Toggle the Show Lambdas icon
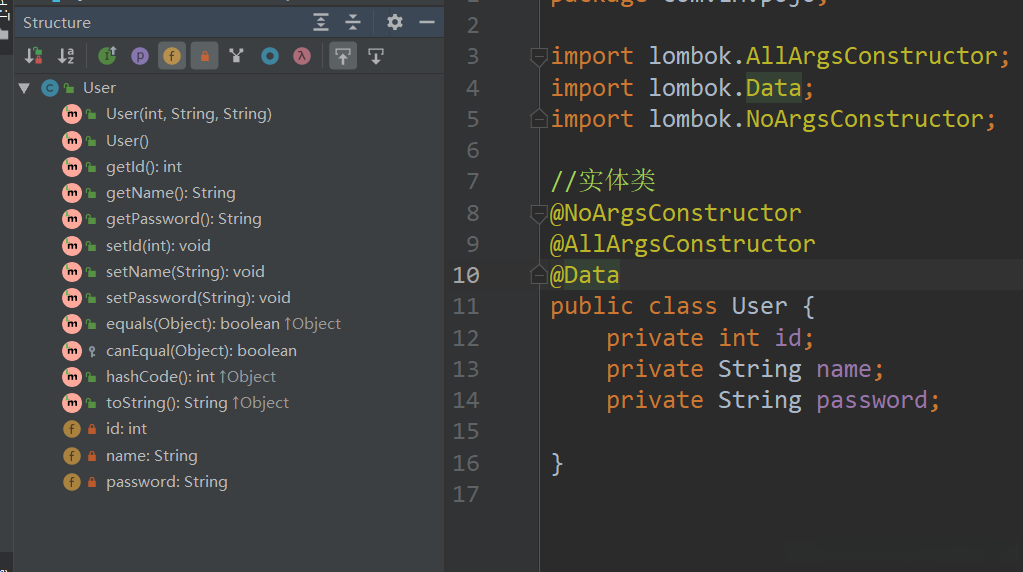Viewport: 1023px width, 572px height. click(301, 56)
